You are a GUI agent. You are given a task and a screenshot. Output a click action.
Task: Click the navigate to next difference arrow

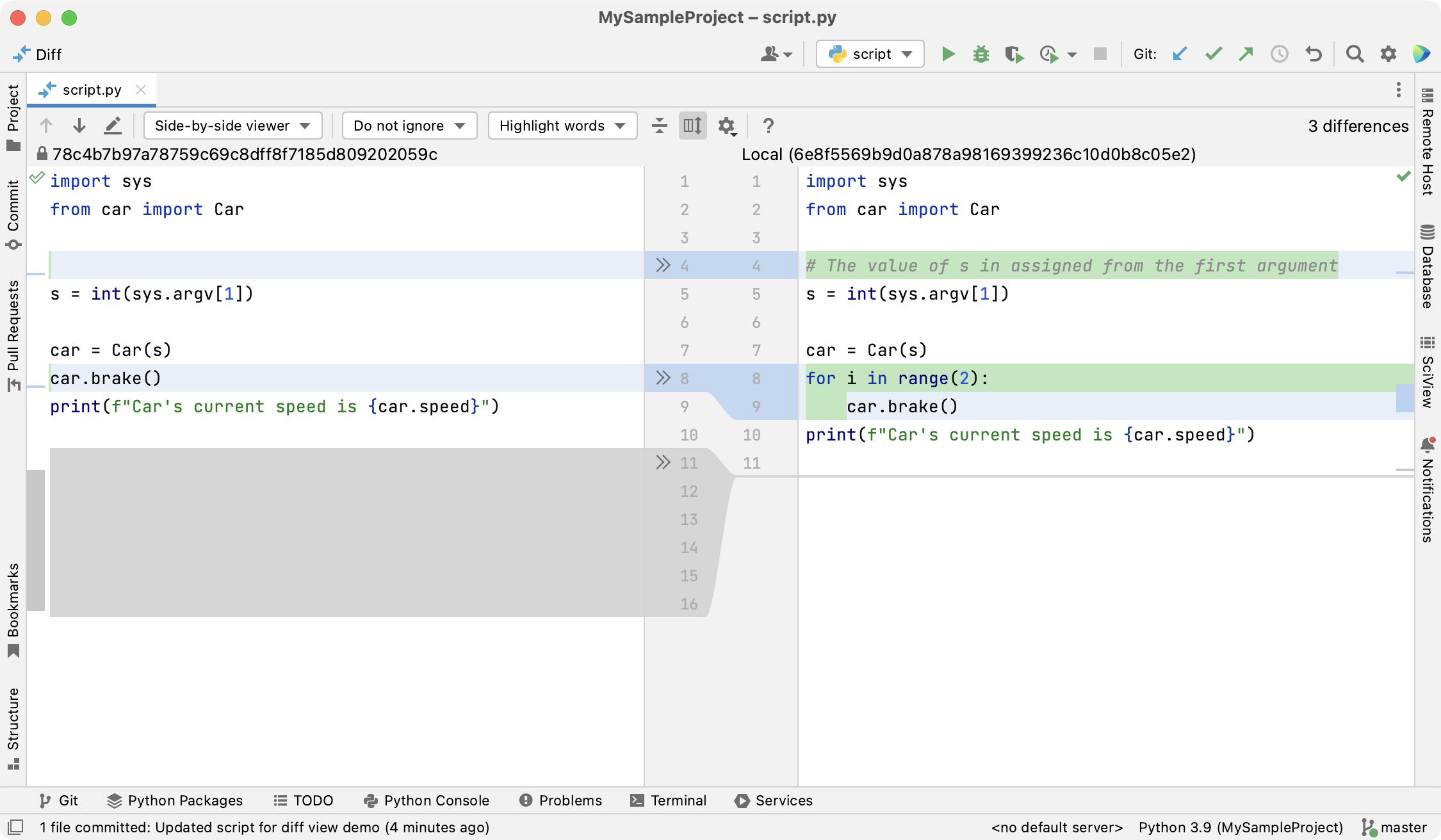click(x=80, y=125)
